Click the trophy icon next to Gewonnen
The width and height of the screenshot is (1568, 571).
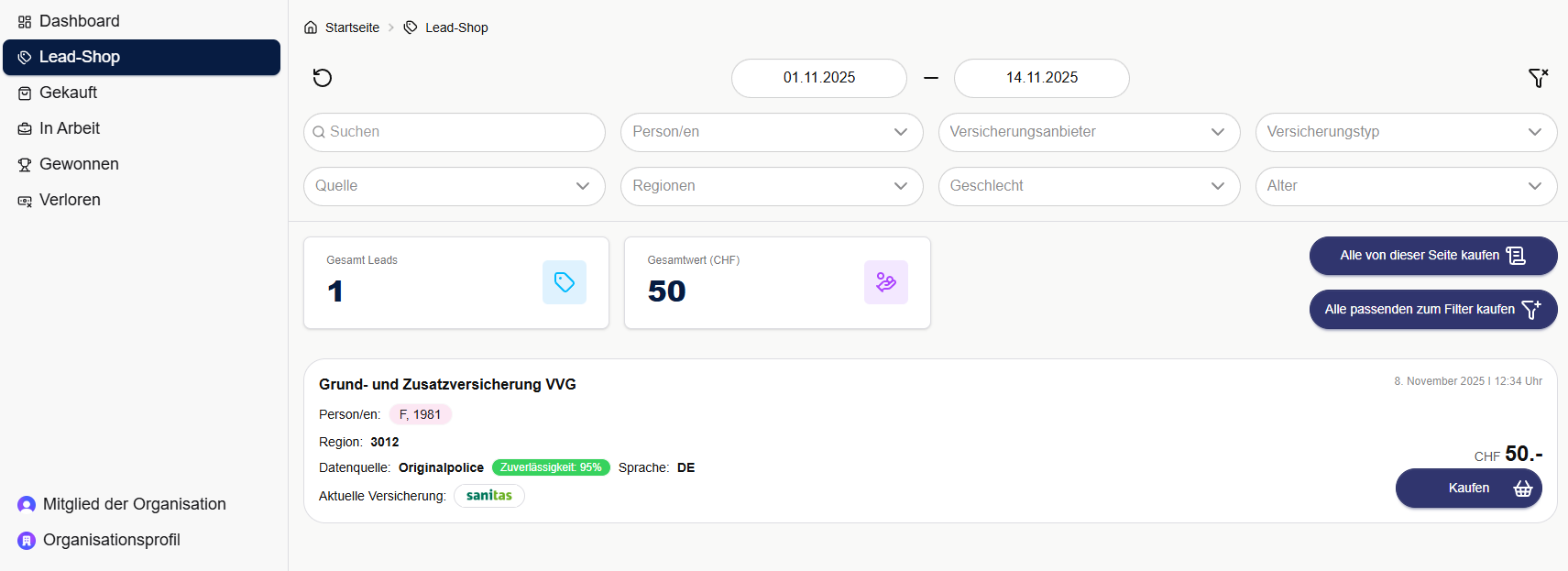pos(25,165)
